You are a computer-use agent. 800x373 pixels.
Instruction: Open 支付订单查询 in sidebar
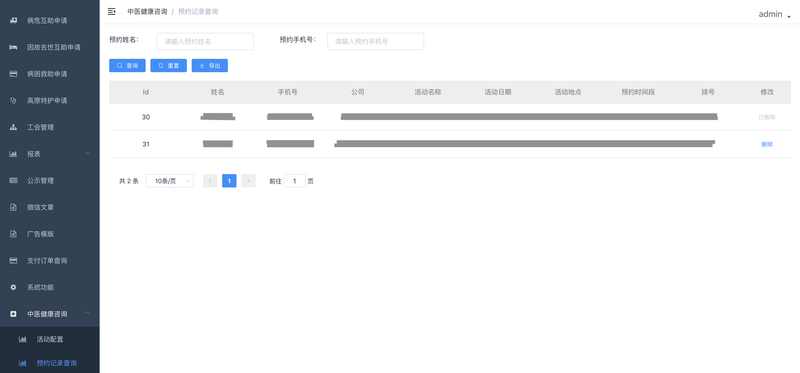[x=49, y=261]
